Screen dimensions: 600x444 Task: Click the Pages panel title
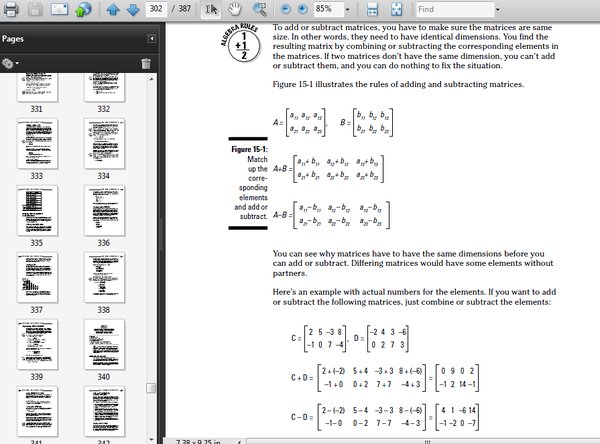tap(13, 39)
